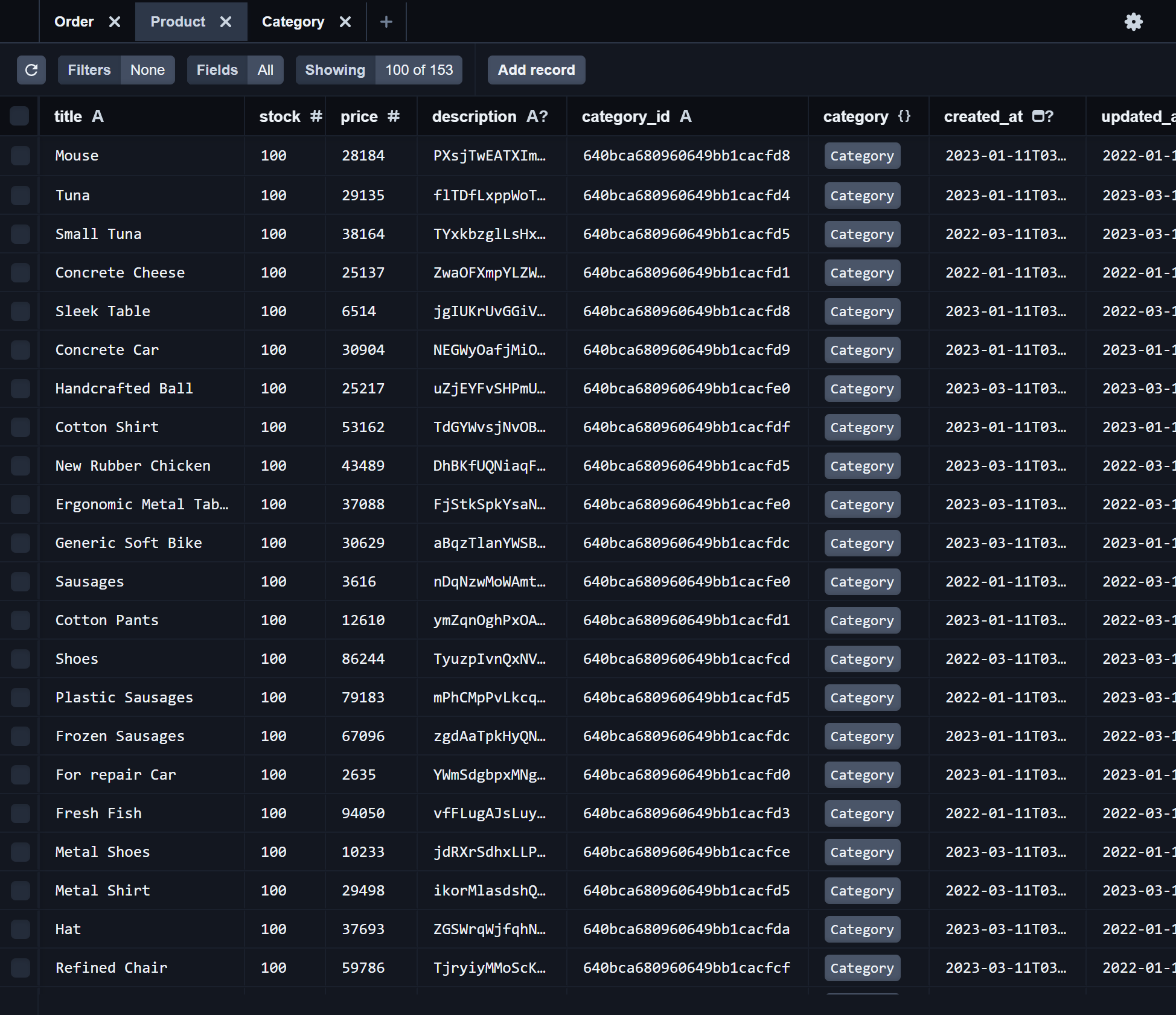Image resolution: width=1176 pixels, height=1015 pixels.
Task: Click braces icon in category header
Action: [x=904, y=116]
